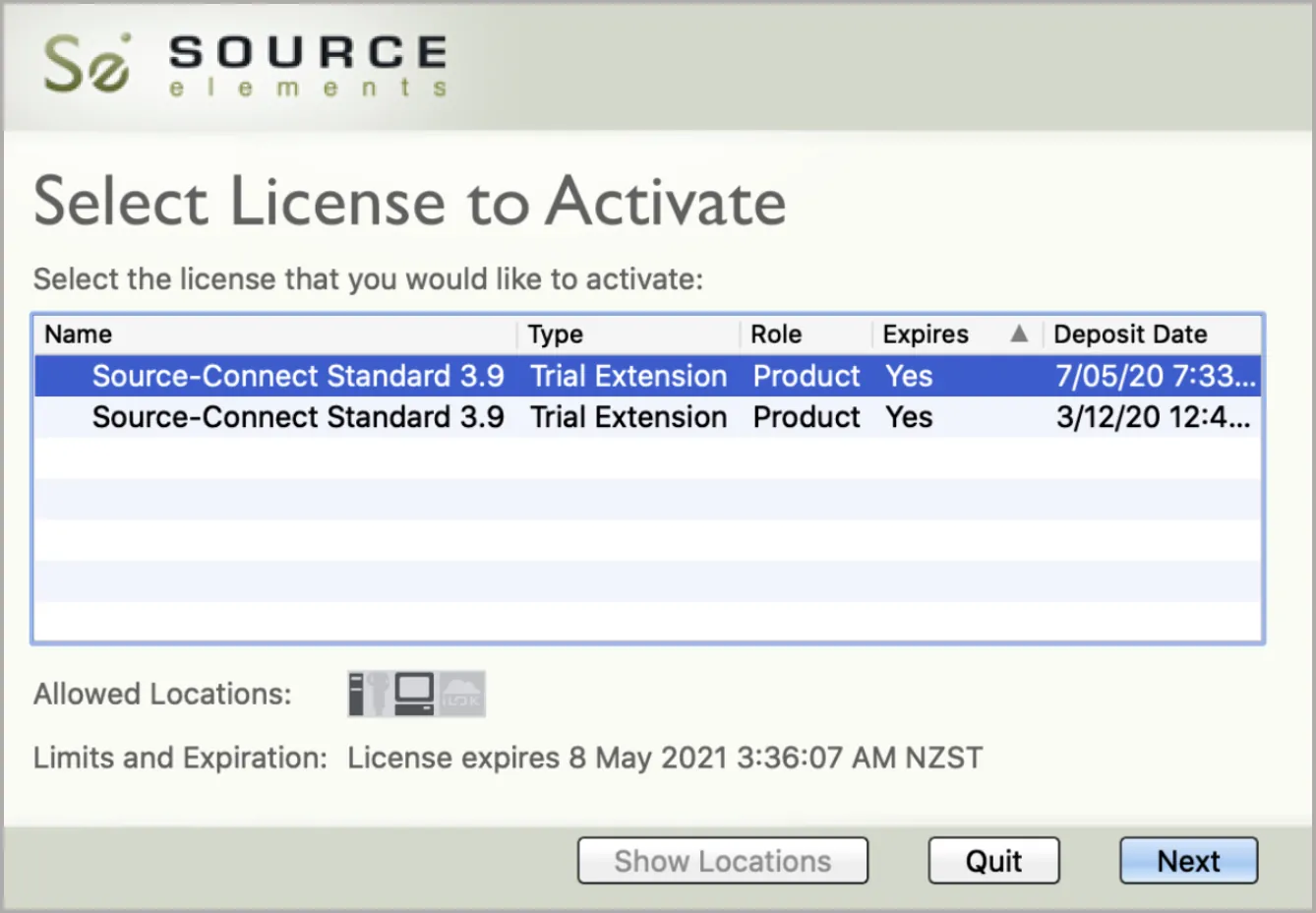Select the license named in the 3/12/20 row
Screen dimensions: 1316x913
coord(298,417)
